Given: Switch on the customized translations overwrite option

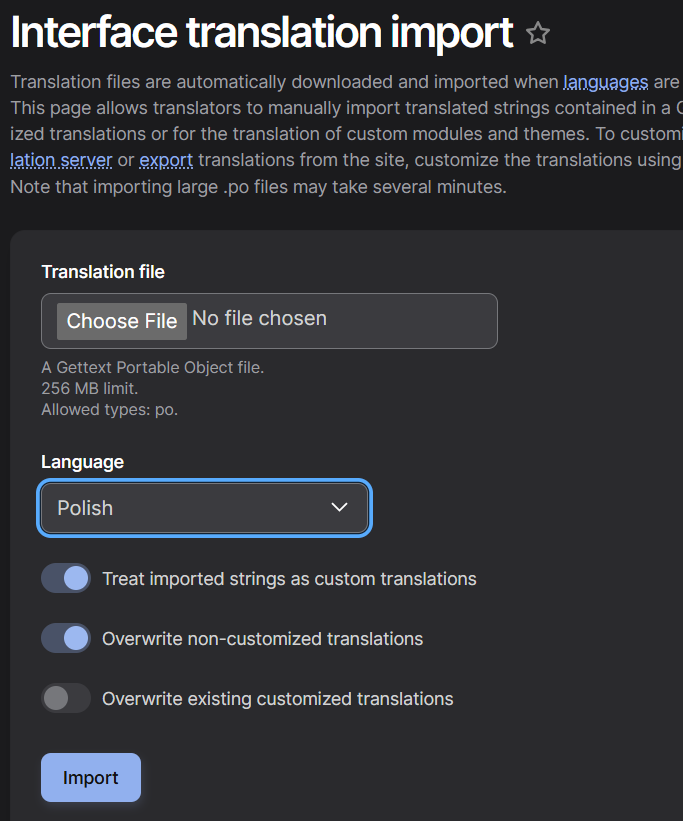Looking at the screenshot, I should coord(65,698).
